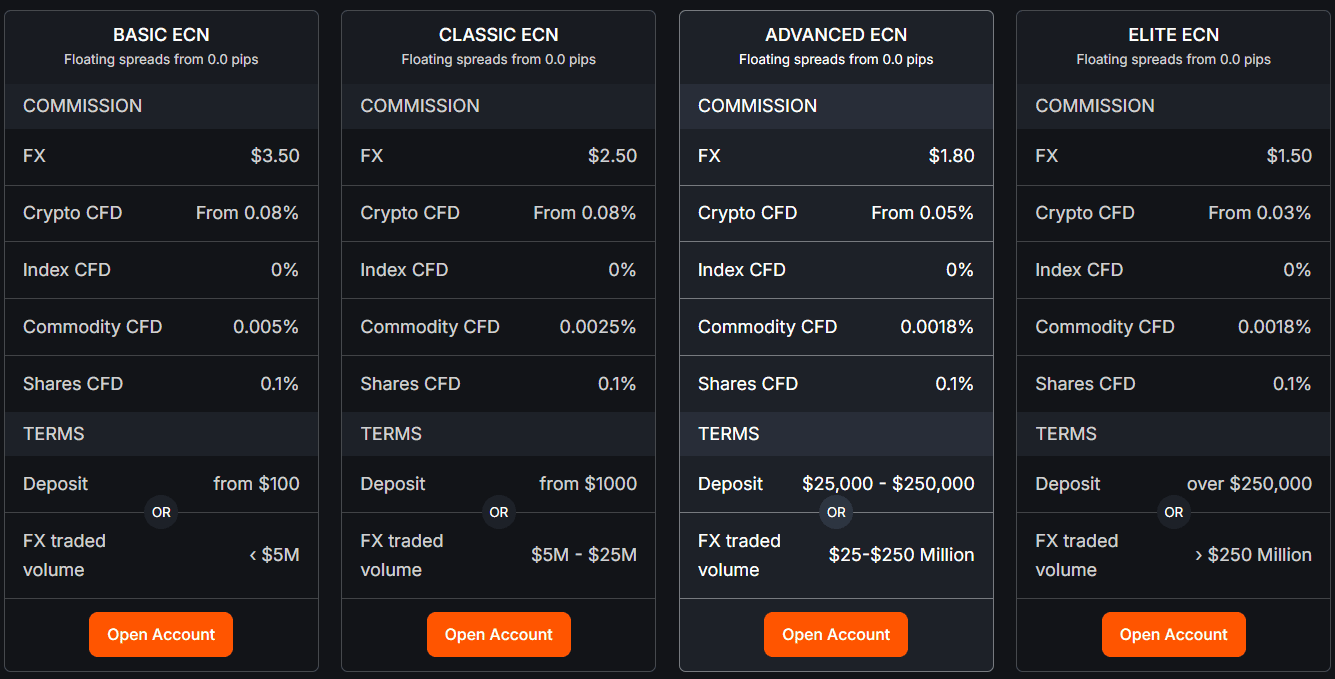This screenshot has width=1335, height=679.
Task: Click the OR badge on Basic ECN card
Action: tap(161, 512)
